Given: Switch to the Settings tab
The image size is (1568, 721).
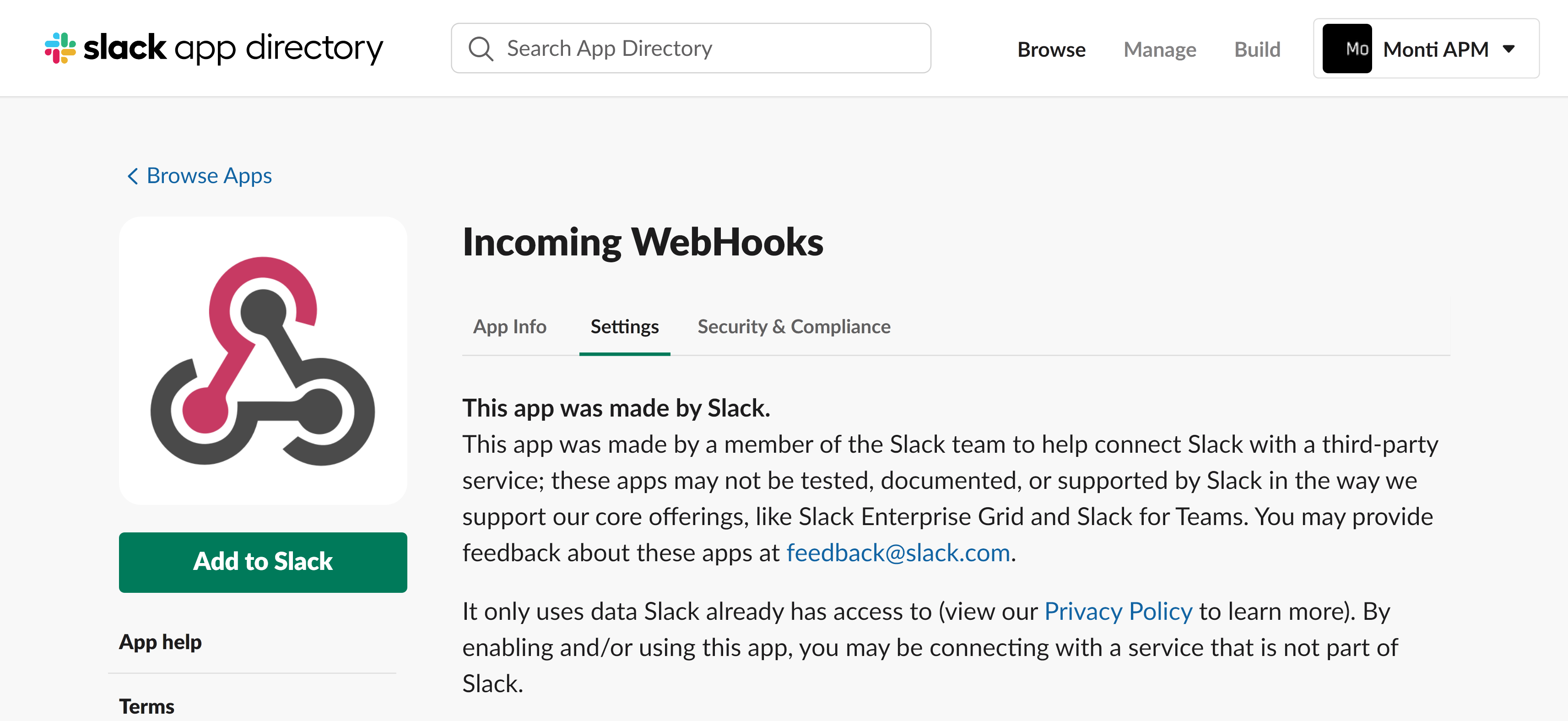Looking at the screenshot, I should (x=625, y=327).
